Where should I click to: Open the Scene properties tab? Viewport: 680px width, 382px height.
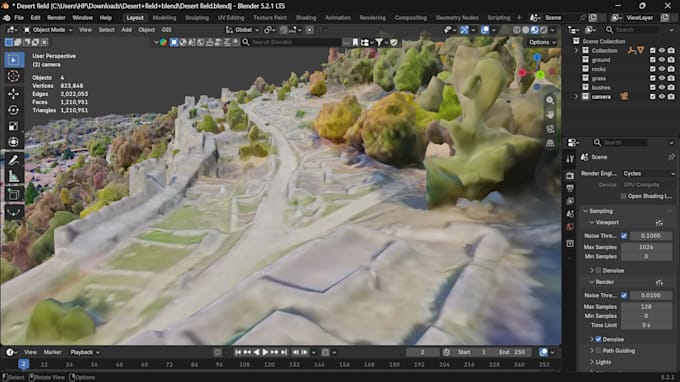[x=570, y=214]
